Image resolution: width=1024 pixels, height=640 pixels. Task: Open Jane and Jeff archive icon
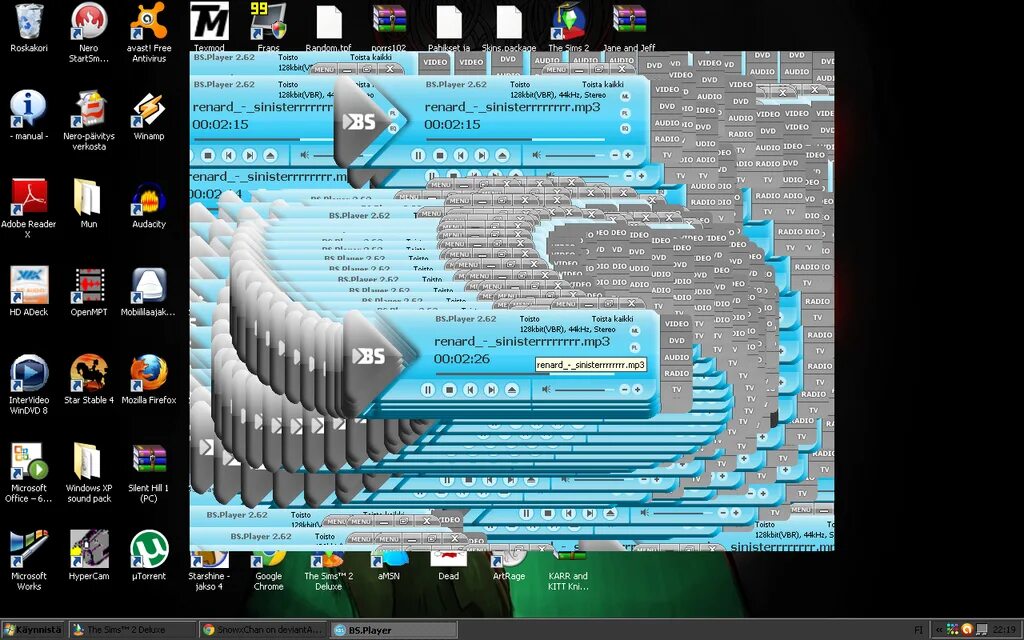point(629,28)
